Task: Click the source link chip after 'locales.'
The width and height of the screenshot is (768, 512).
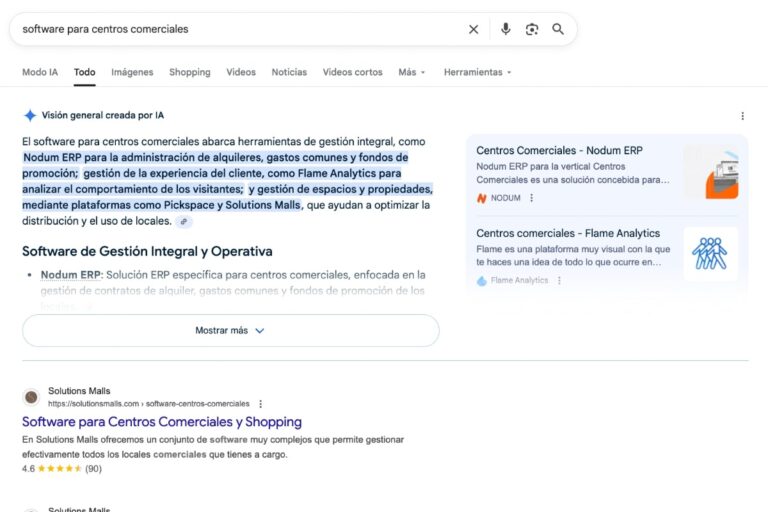Action: pyautogui.click(x=184, y=221)
